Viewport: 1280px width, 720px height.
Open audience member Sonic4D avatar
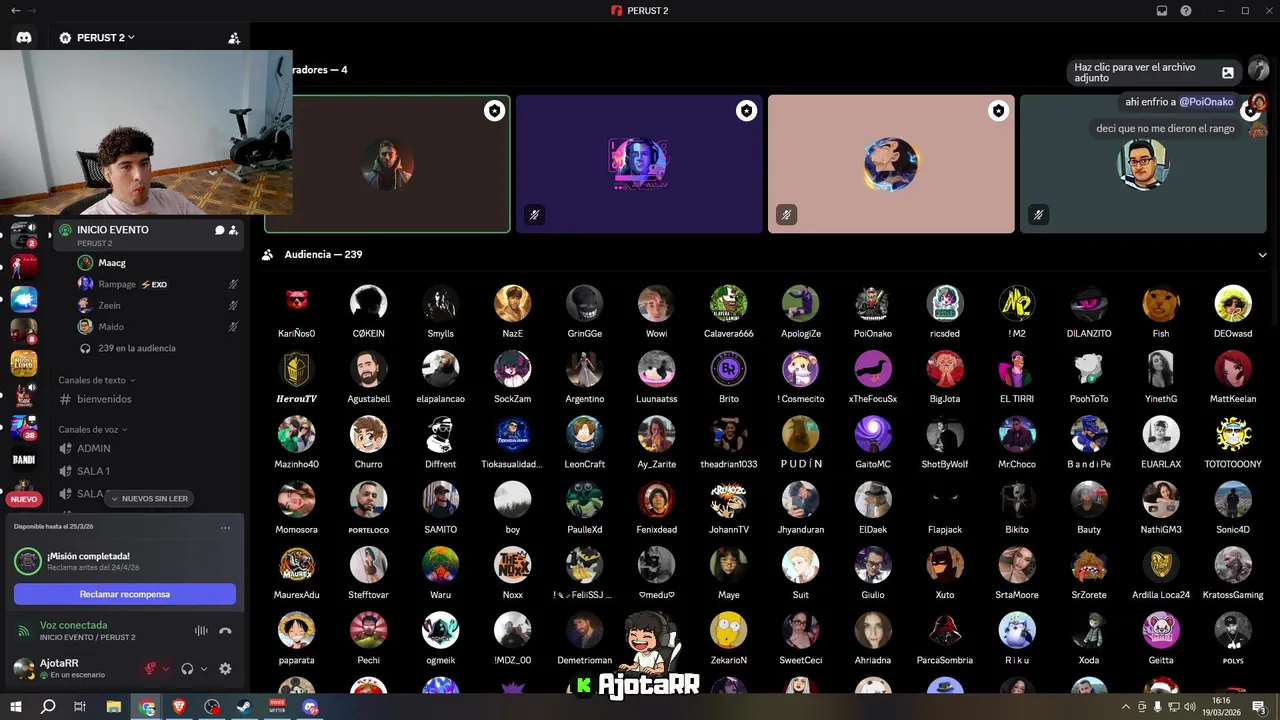[1233, 499]
